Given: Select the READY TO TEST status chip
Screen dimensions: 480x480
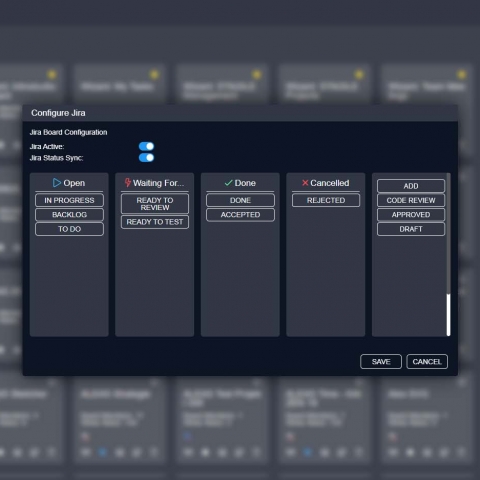Looking at the screenshot, I should tap(155, 222).
